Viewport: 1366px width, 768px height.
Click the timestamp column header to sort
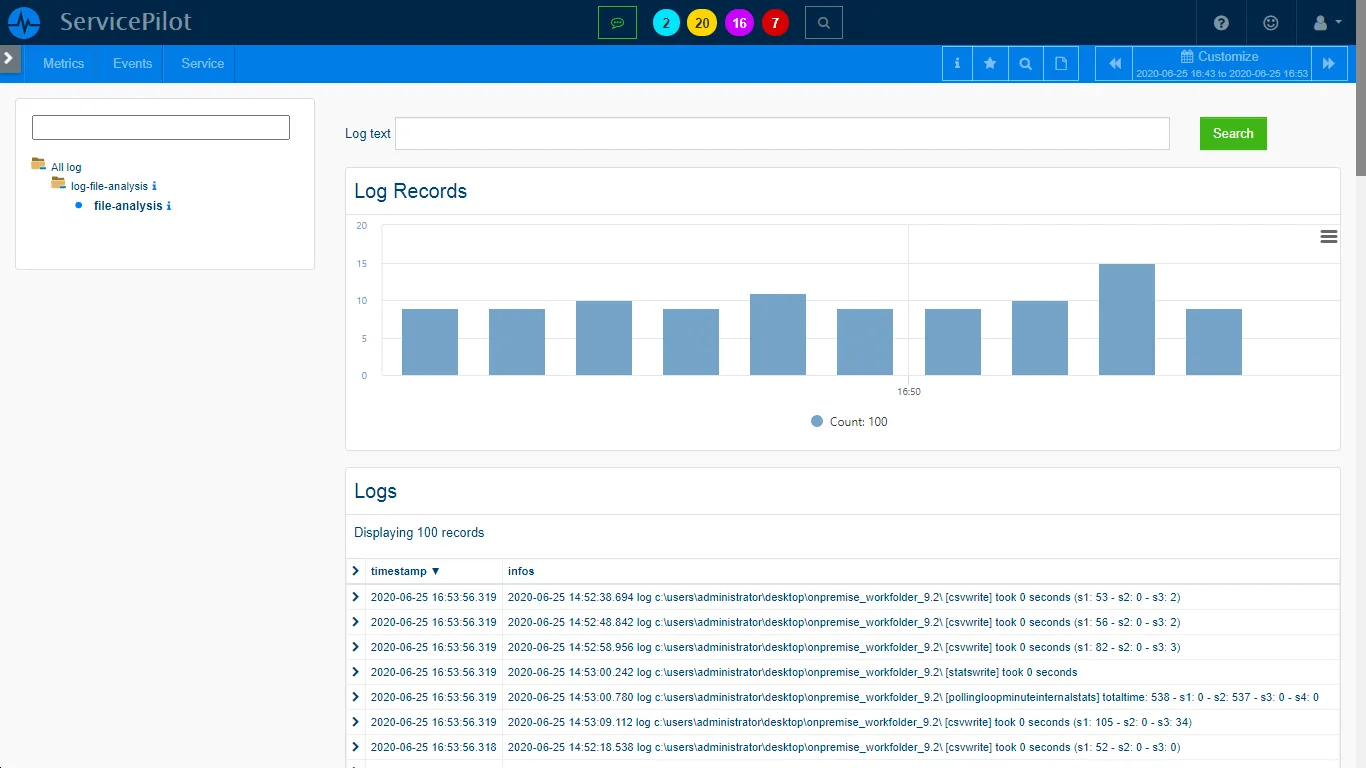click(x=398, y=570)
